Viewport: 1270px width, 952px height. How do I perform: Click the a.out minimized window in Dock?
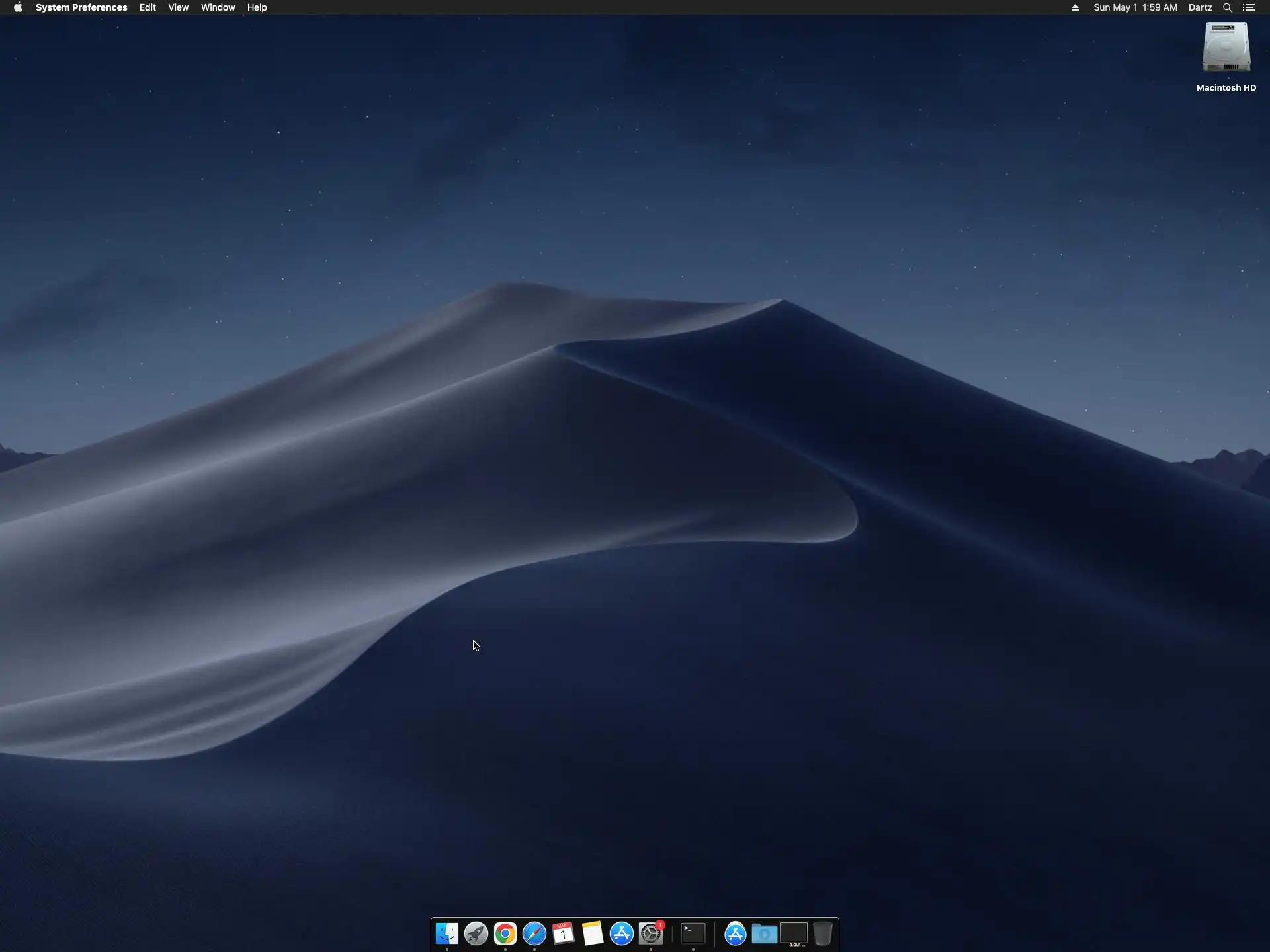point(794,933)
